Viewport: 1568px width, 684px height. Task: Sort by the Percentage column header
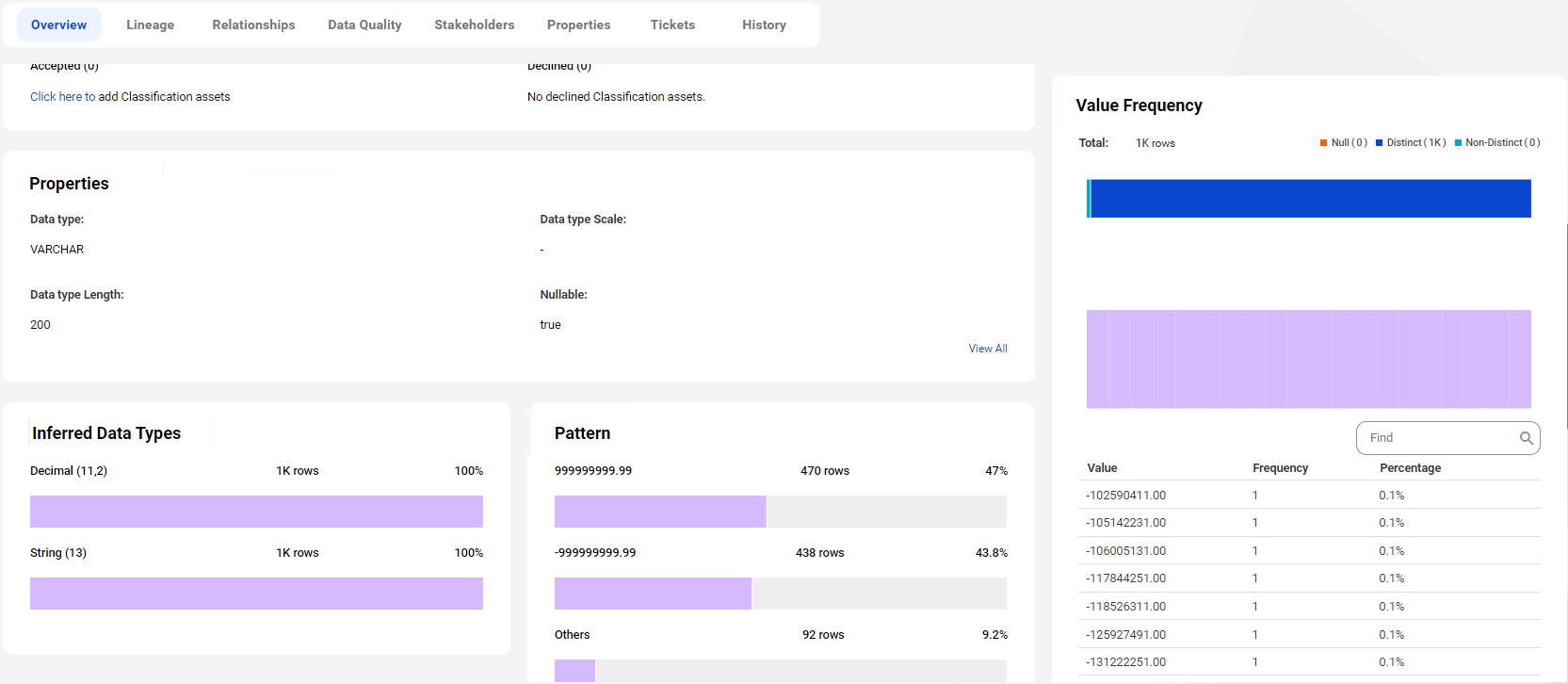[x=1410, y=468]
